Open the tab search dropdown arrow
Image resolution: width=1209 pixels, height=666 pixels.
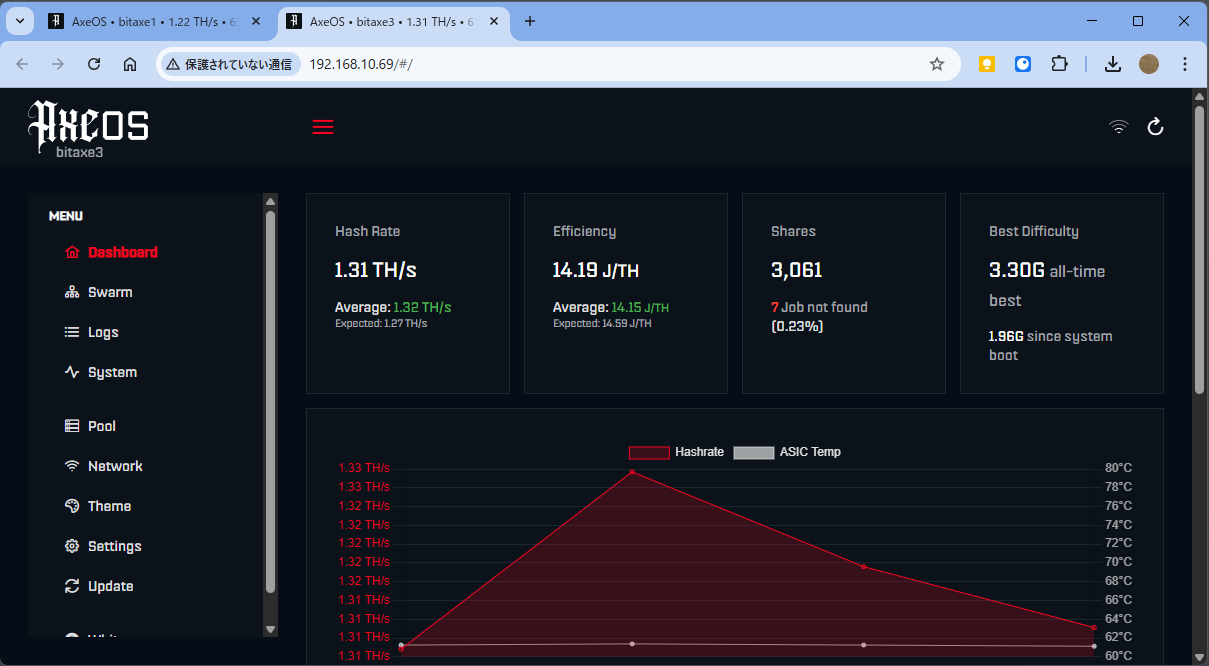tap(19, 21)
